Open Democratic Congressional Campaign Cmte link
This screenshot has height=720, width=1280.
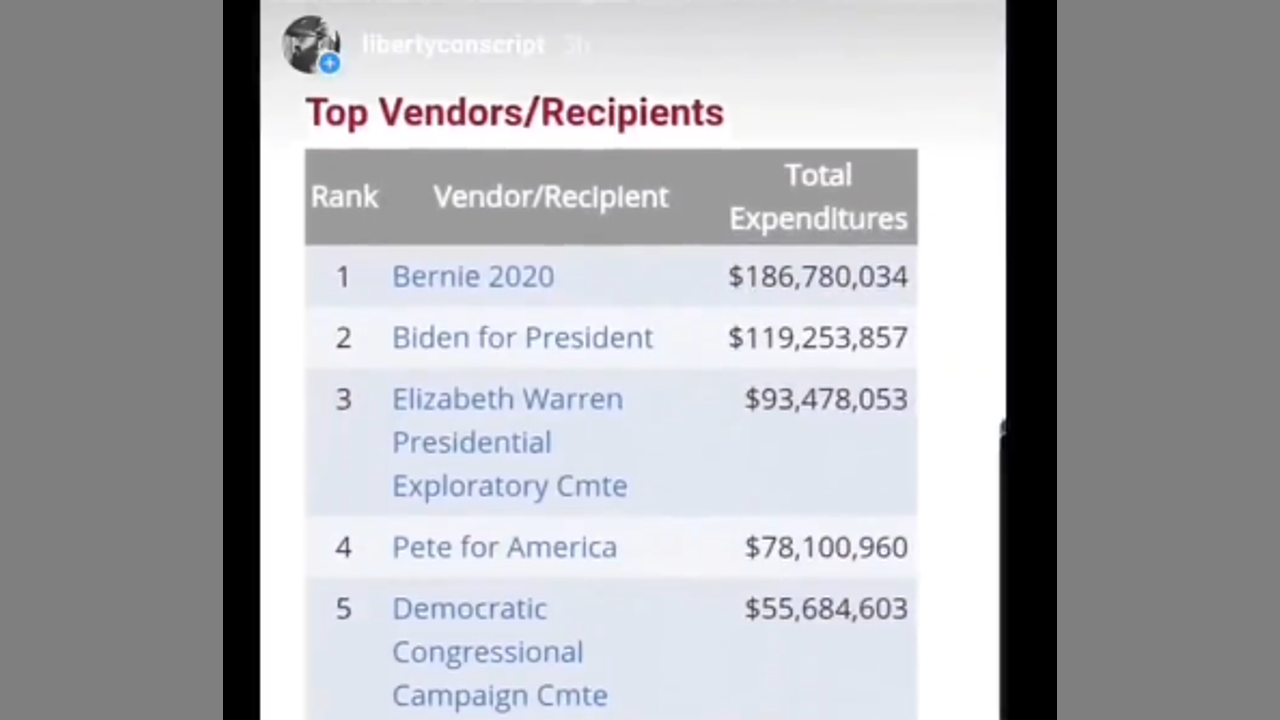click(499, 652)
